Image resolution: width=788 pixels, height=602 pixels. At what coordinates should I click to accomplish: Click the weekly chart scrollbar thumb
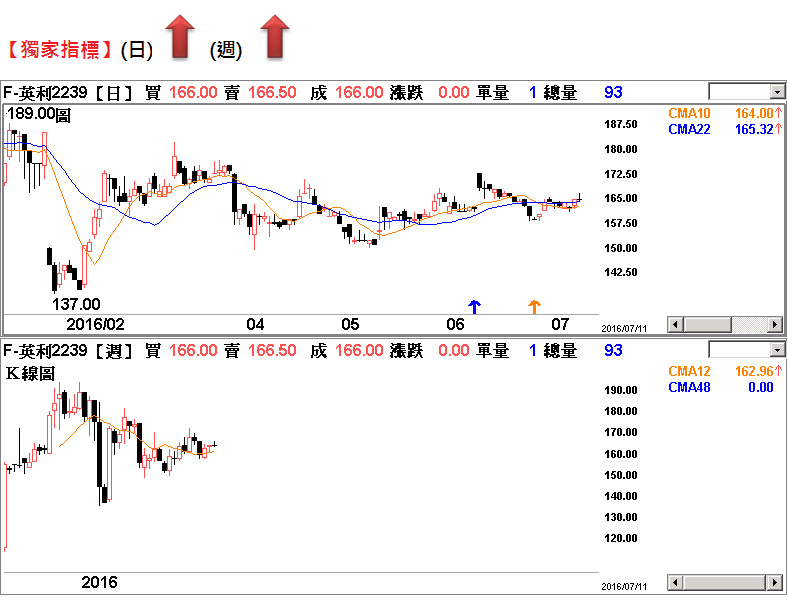725,583
